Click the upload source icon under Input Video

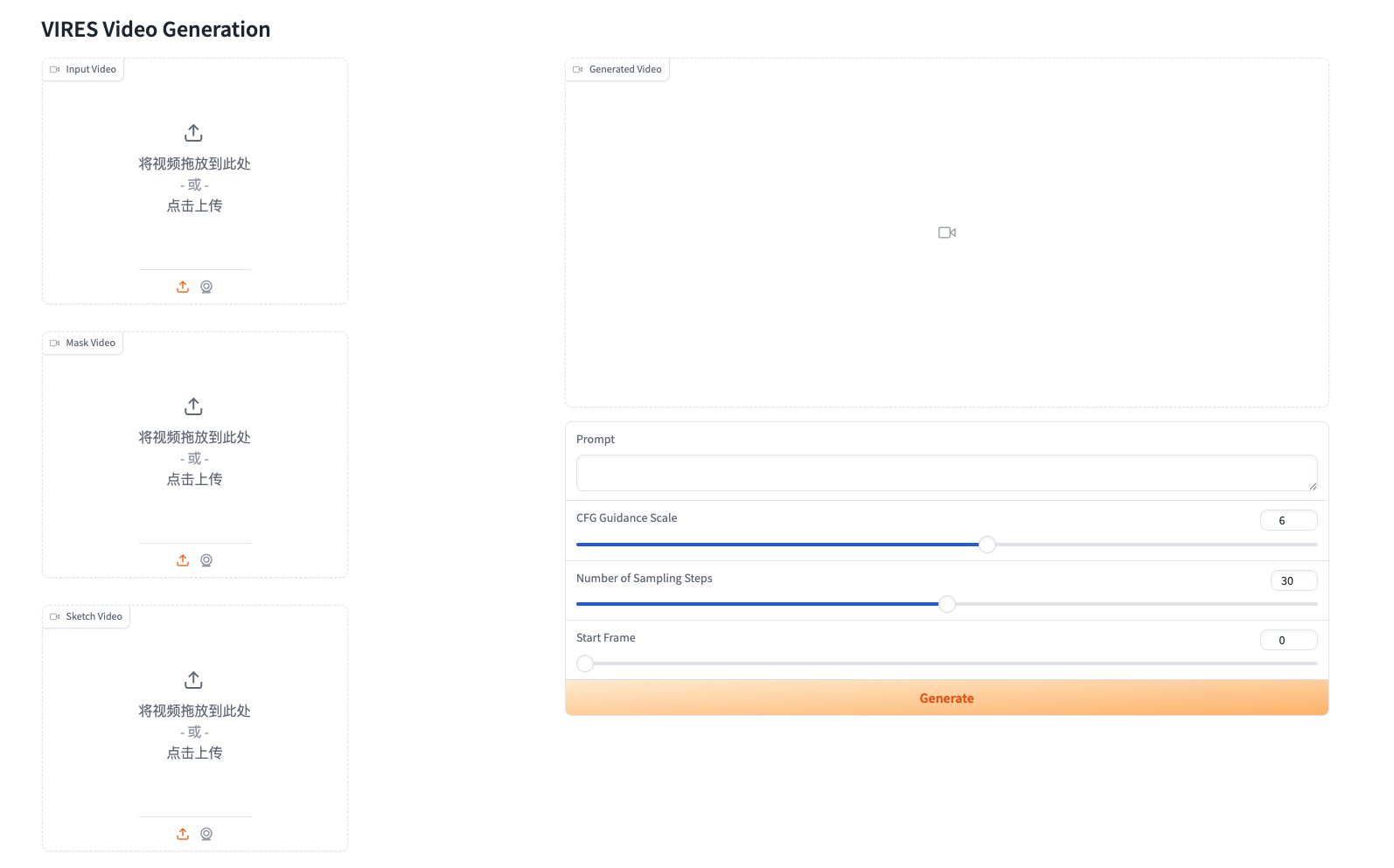183,287
